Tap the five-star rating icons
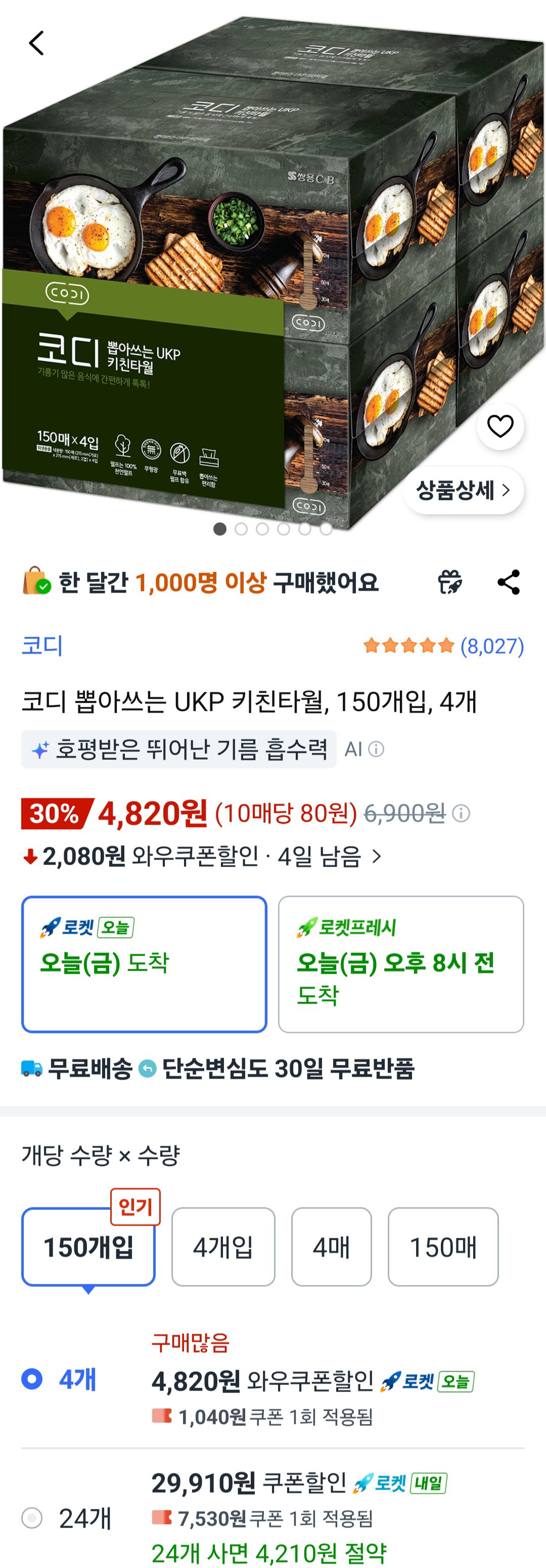 tap(409, 646)
